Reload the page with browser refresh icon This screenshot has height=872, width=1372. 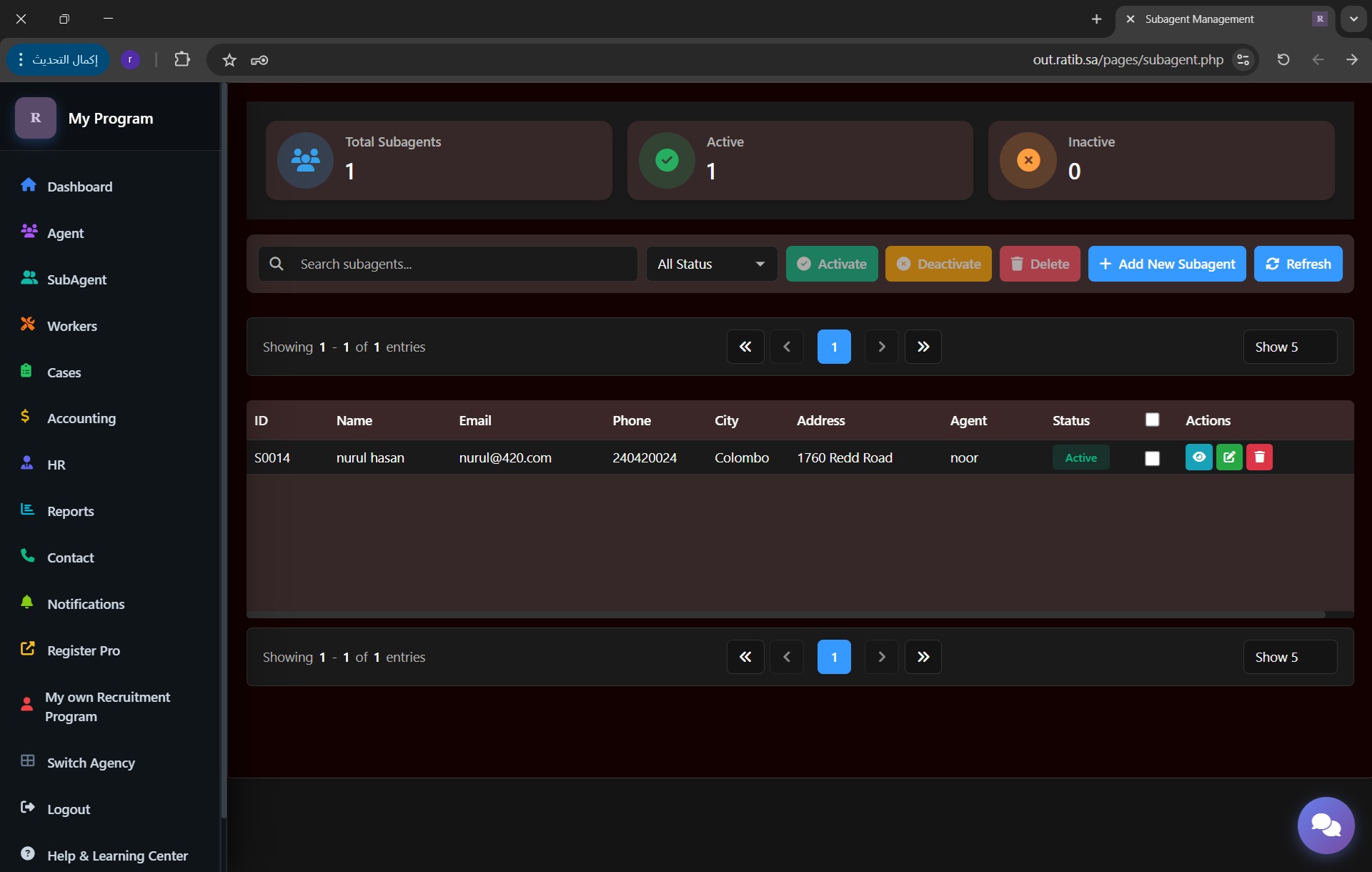tap(1283, 59)
